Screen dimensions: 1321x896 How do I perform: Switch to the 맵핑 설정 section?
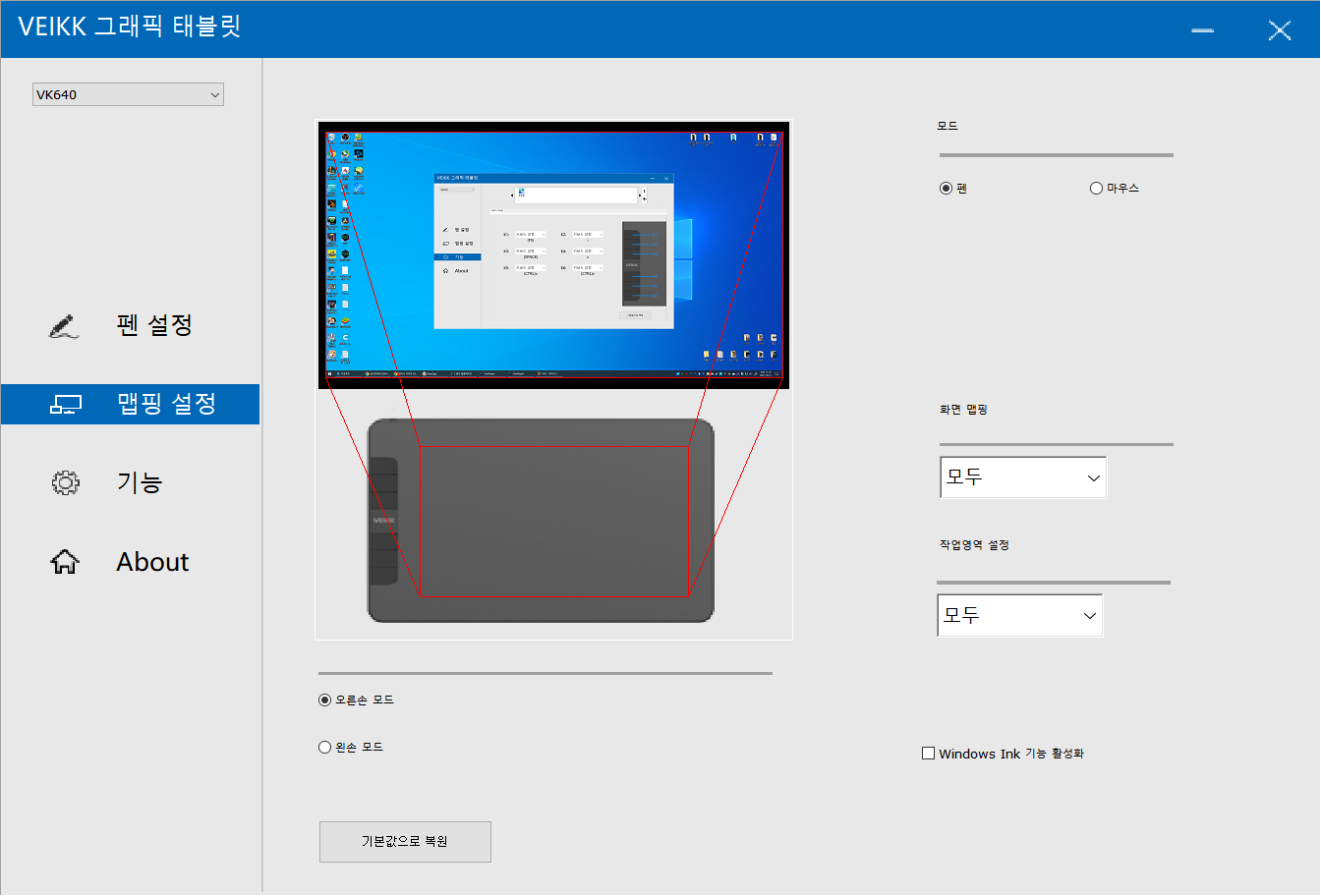click(x=130, y=405)
